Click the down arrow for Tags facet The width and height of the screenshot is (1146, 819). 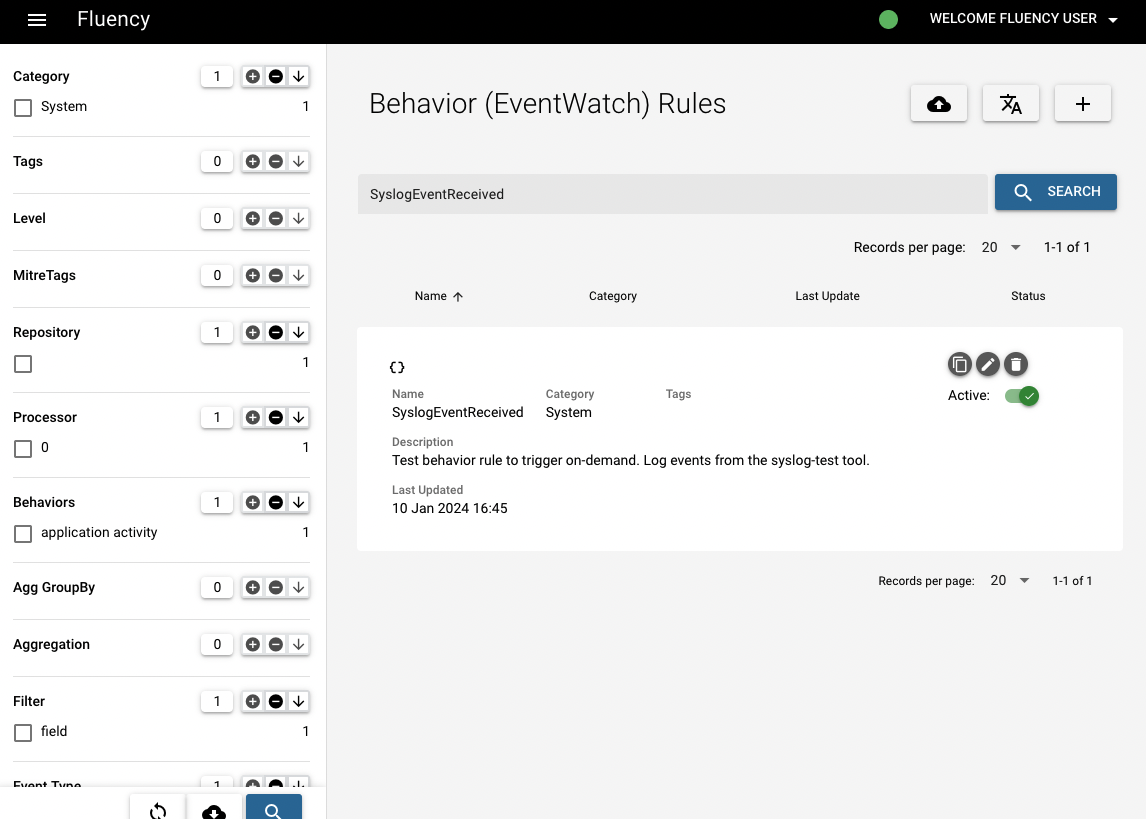pos(298,161)
